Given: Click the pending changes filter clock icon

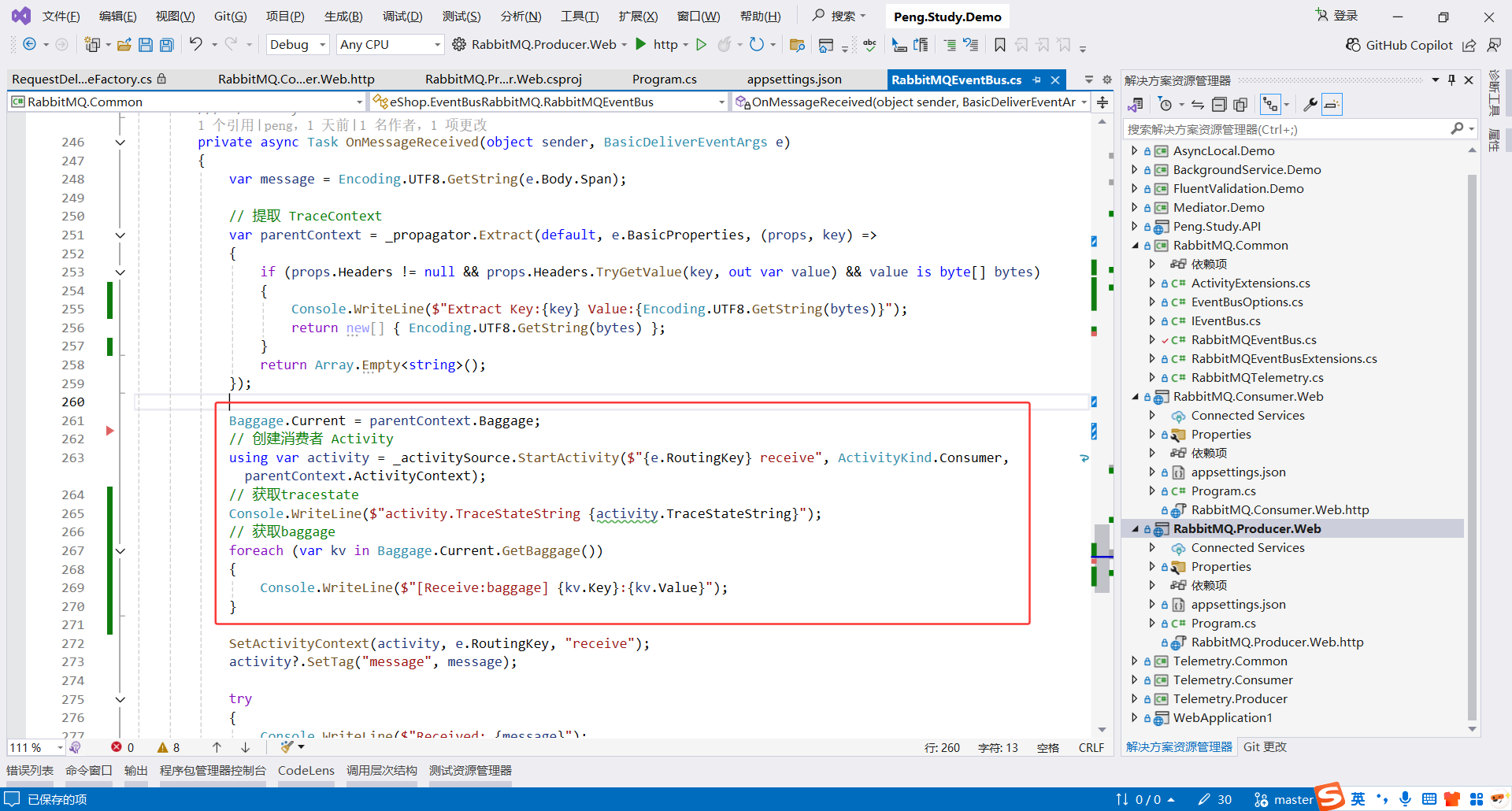Looking at the screenshot, I should [1166, 105].
